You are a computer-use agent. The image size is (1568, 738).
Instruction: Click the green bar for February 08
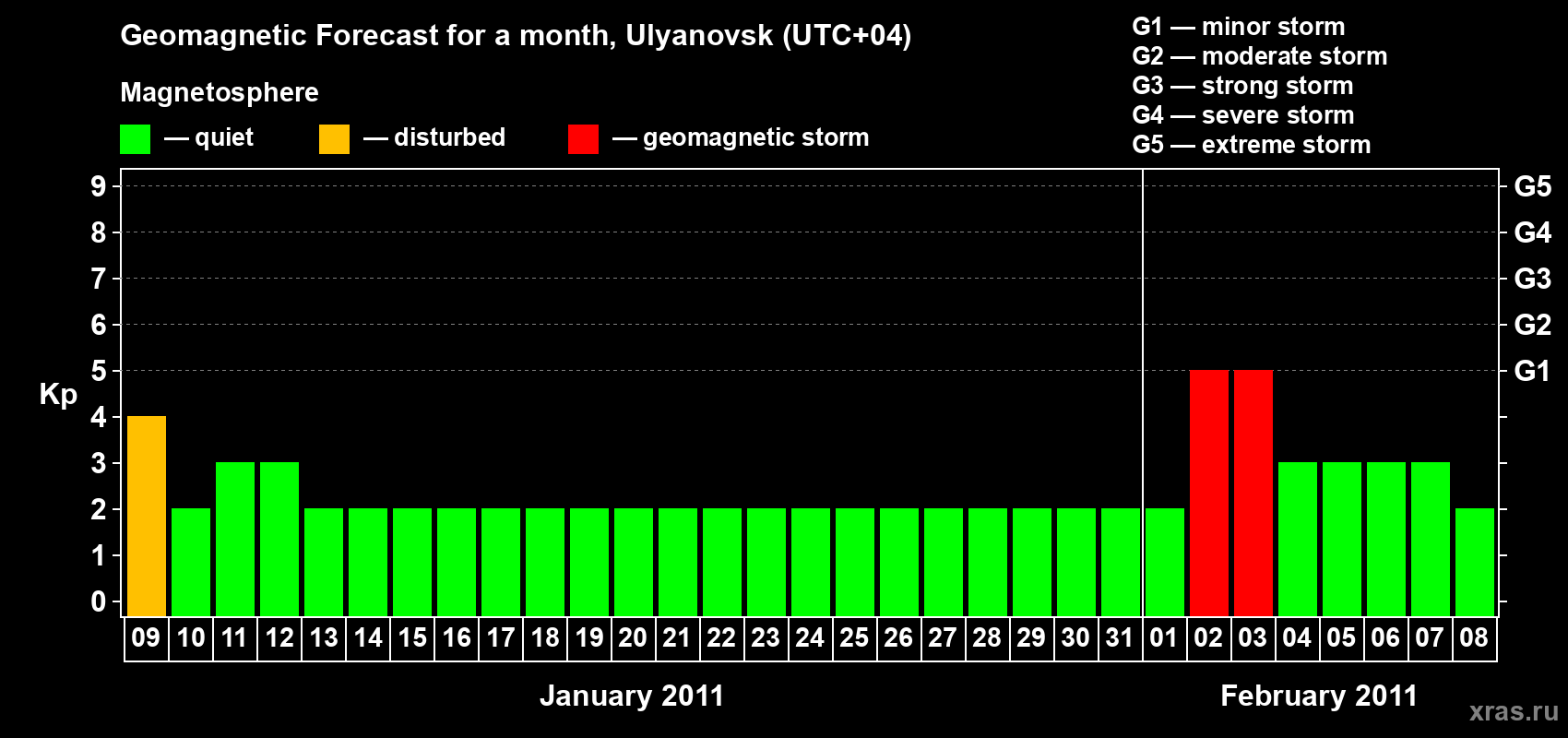(1475, 562)
